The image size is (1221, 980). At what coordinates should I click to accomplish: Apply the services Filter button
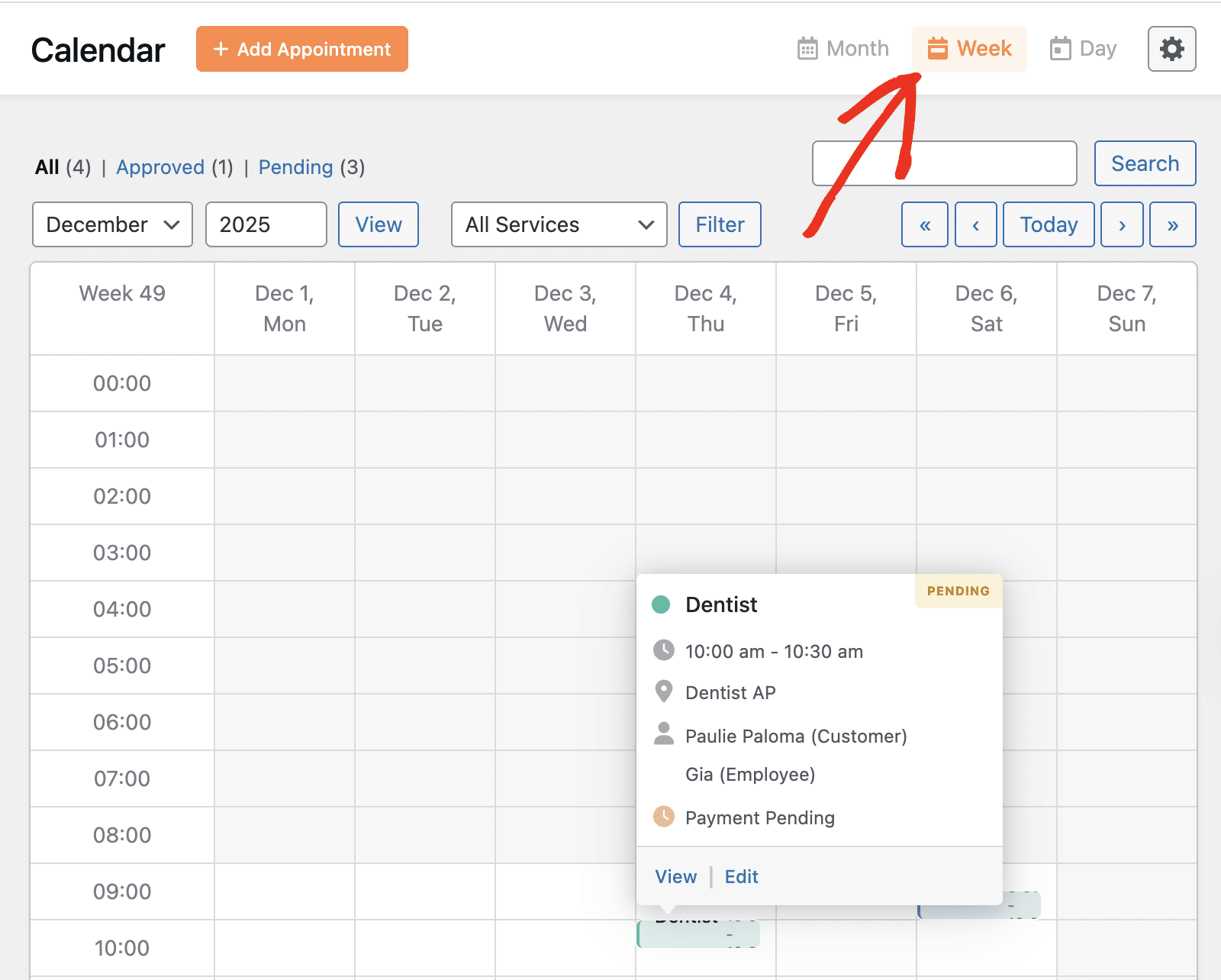point(719,224)
